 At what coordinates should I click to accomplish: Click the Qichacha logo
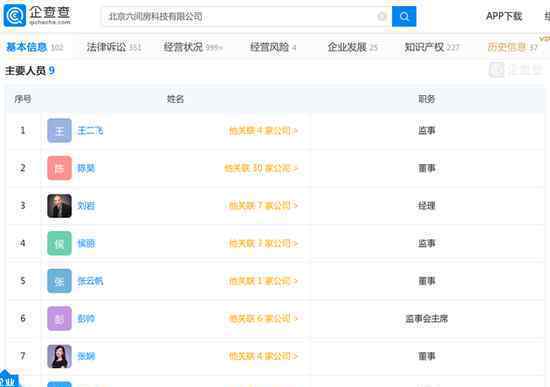click(37, 15)
